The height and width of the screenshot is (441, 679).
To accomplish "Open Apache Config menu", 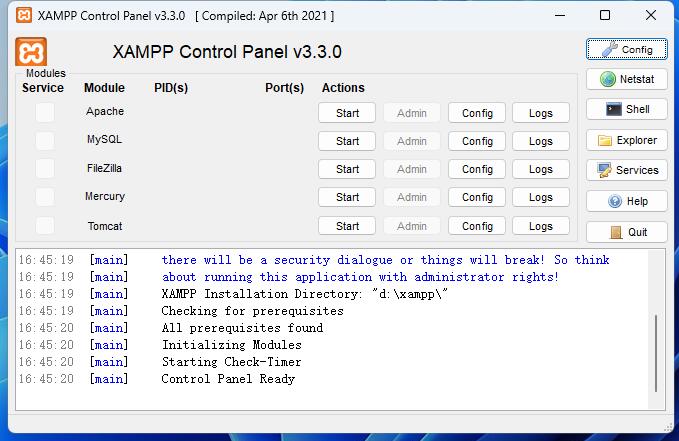I will pos(477,113).
